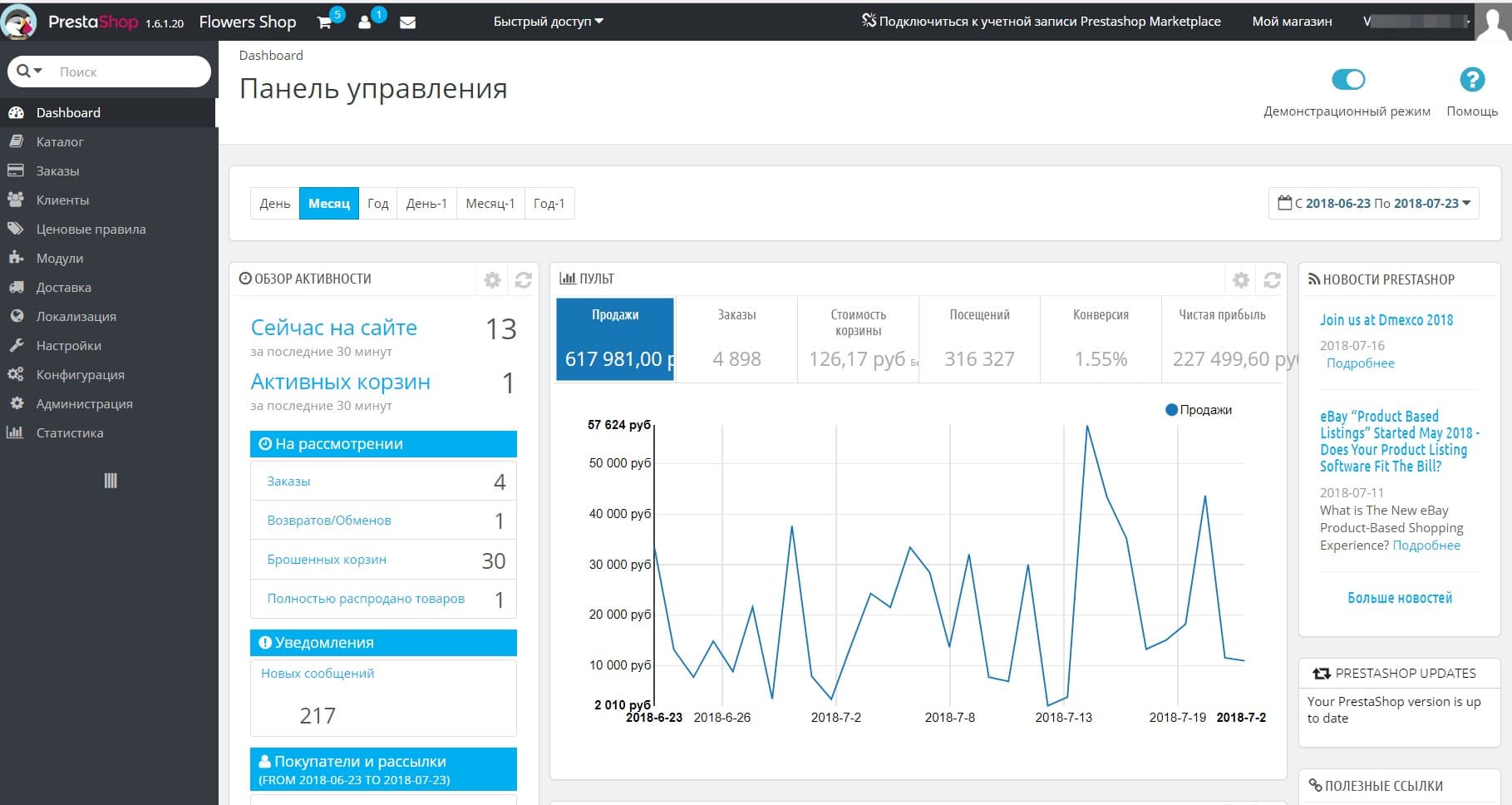Select the Год-1 period tab
Image resolution: width=1512 pixels, height=805 pixels.
[x=549, y=203]
